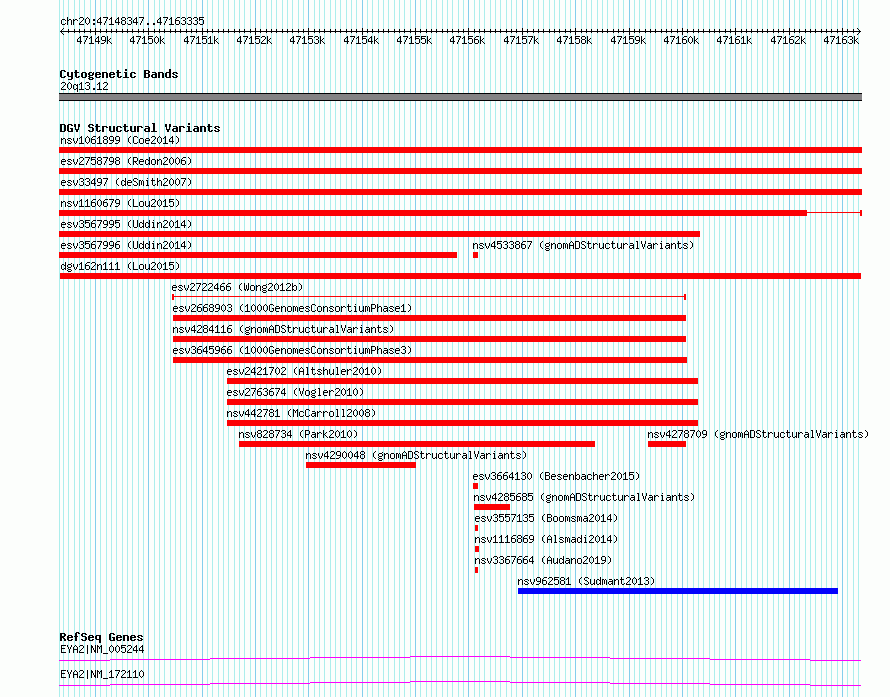Open the nsv1116869 (Alsmadi2014) variant label
This screenshot has height=697, width=890.
coord(546,539)
